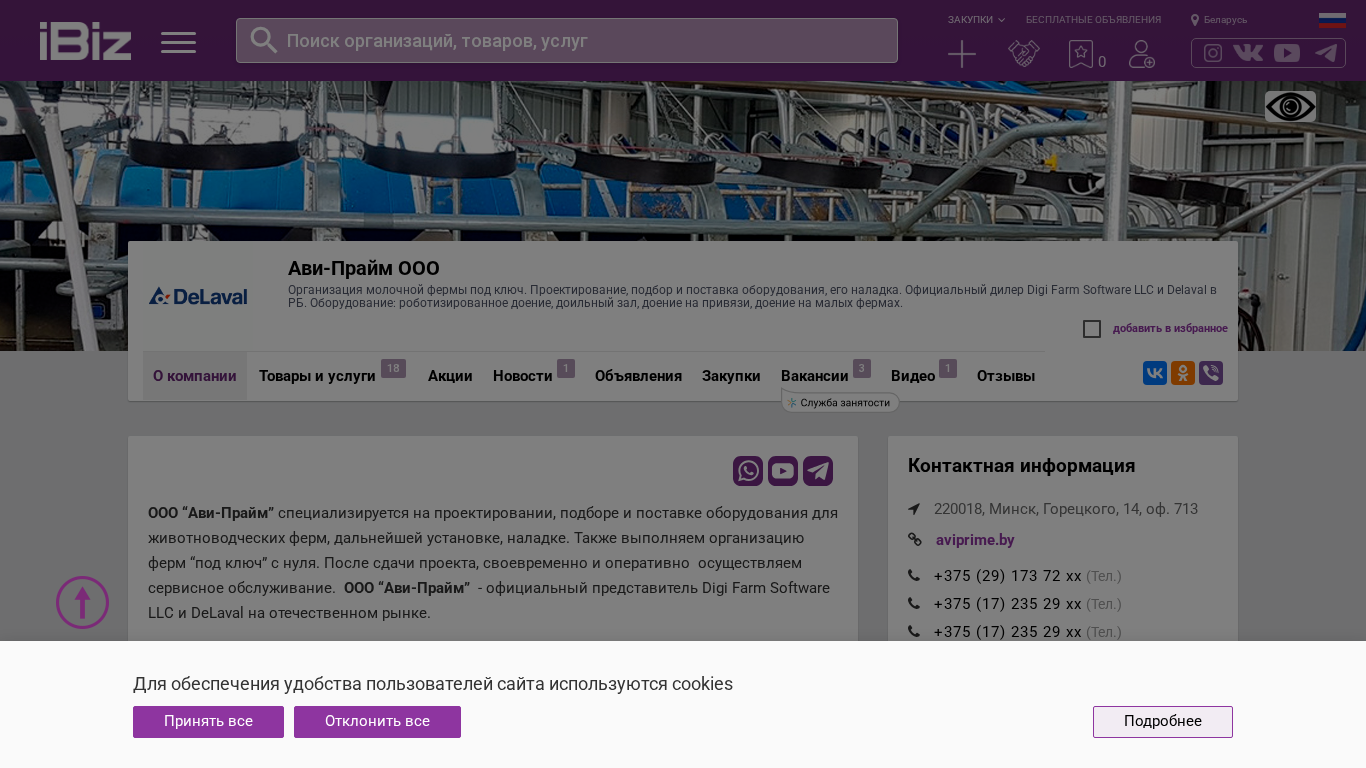Image resolution: width=1366 pixels, height=768 pixels.
Task: Expand the Закупки dropdown in header
Action: pos(976,20)
